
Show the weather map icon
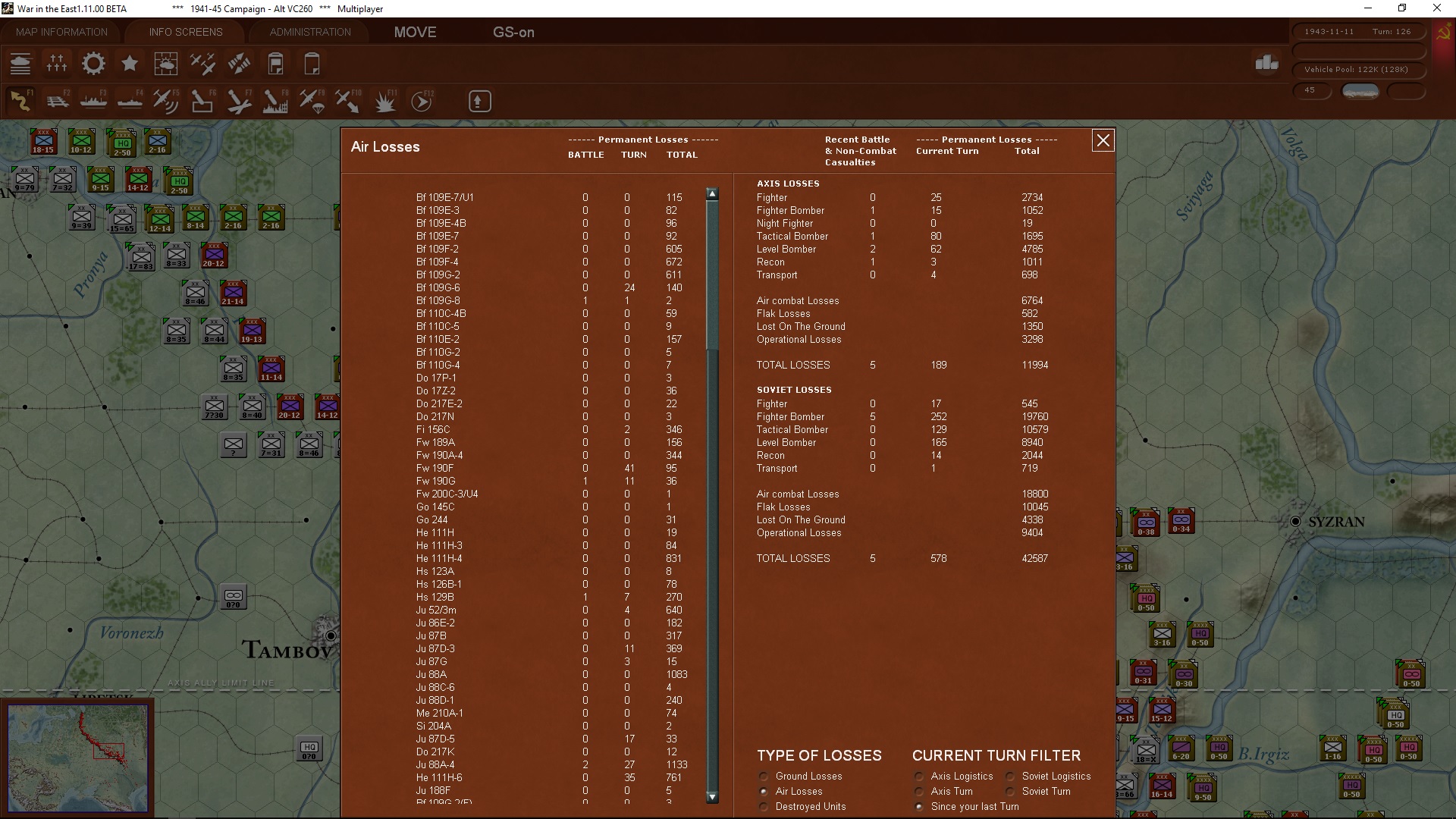coord(166,64)
